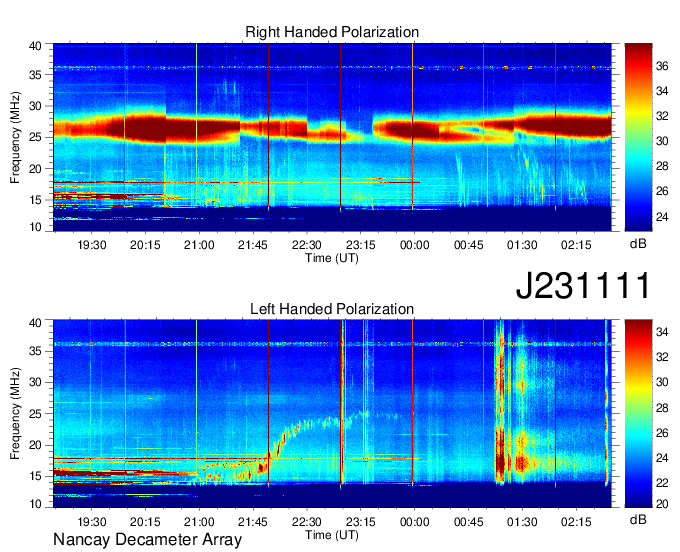Click the Left Handed Polarization title
The image size is (680, 552).
pyautogui.click(x=332, y=309)
